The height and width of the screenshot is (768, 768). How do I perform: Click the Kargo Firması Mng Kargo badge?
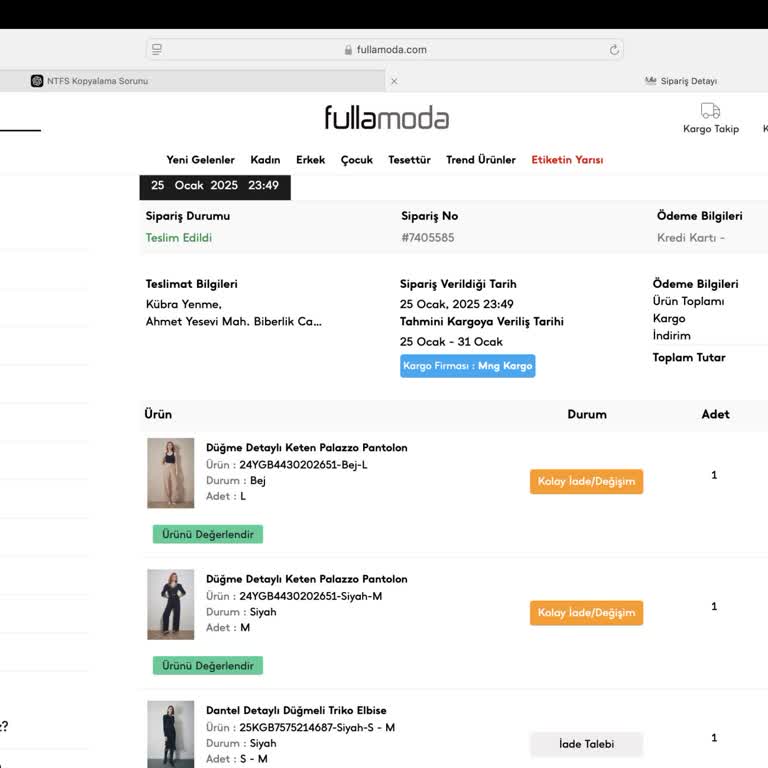click(467, 366)
